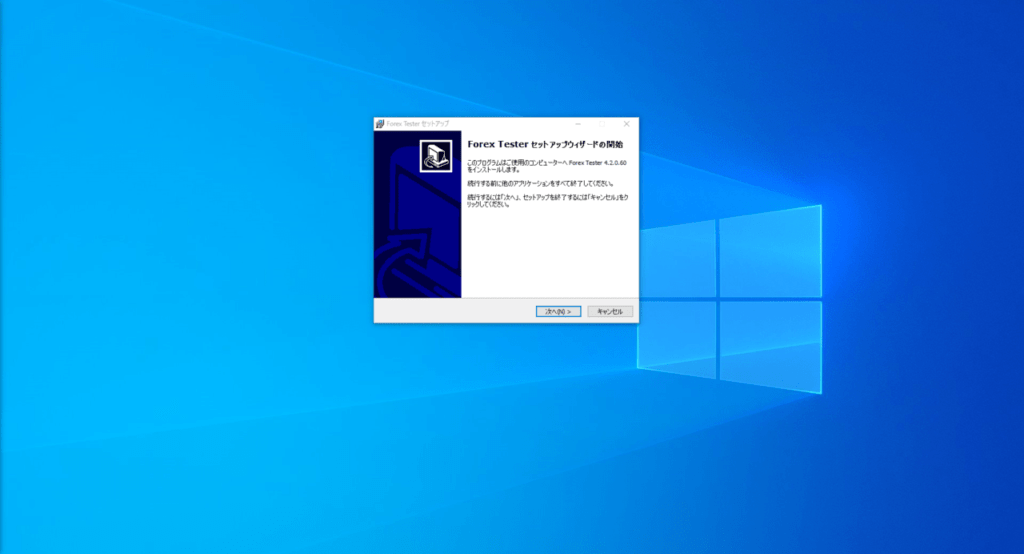Click the text mentioning Forex Tester 4.2.0.60

(547, 166)
